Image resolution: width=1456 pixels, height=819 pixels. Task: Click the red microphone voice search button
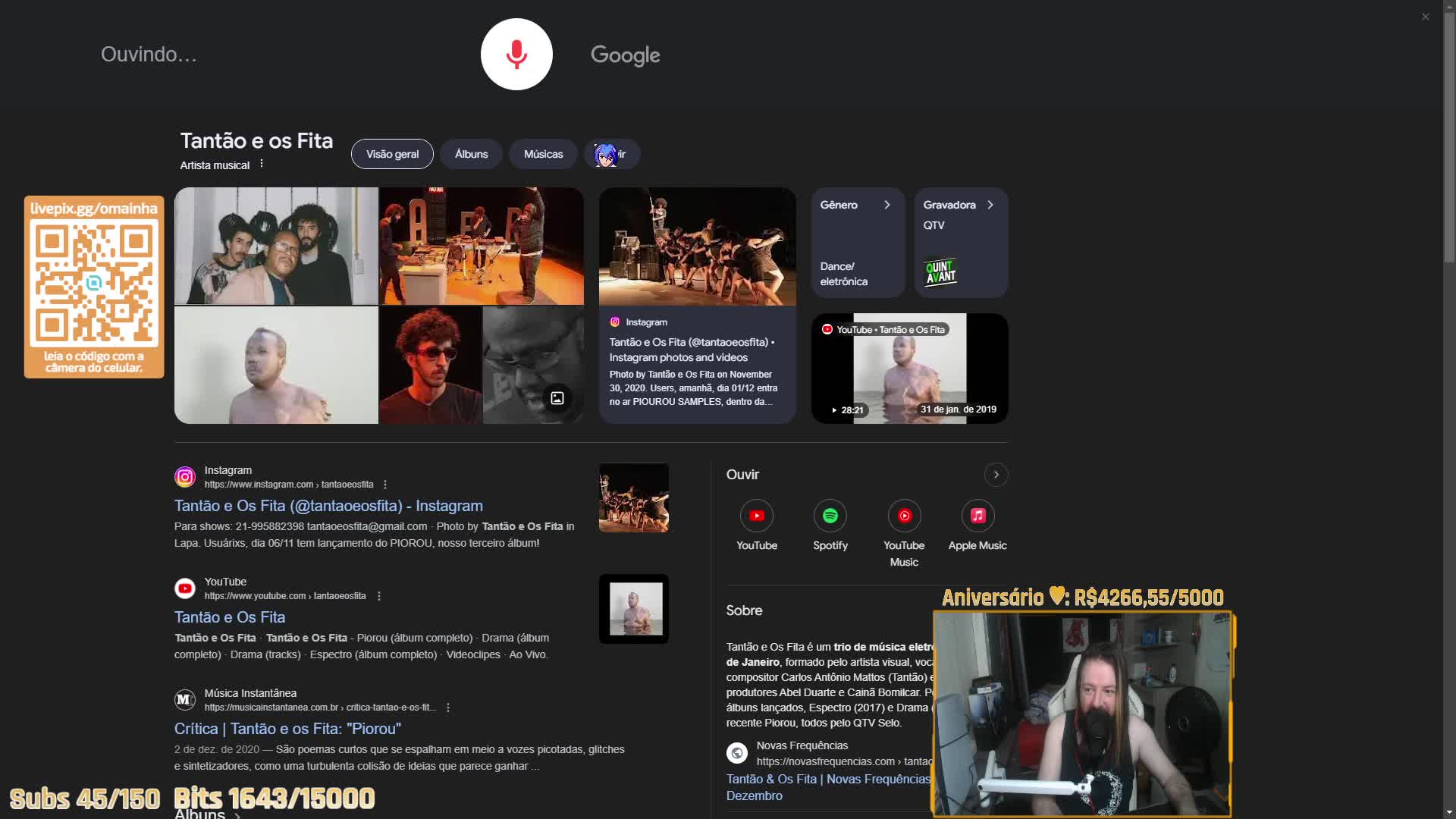pos(516,55)
